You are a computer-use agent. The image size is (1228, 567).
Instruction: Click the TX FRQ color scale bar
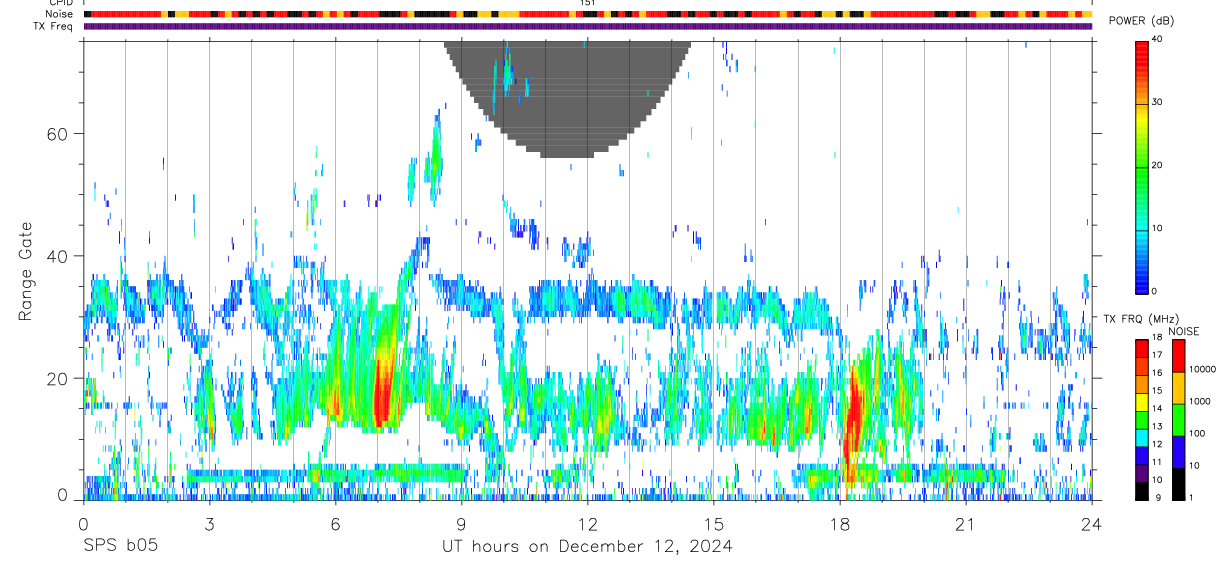[x=1141, y=419]
